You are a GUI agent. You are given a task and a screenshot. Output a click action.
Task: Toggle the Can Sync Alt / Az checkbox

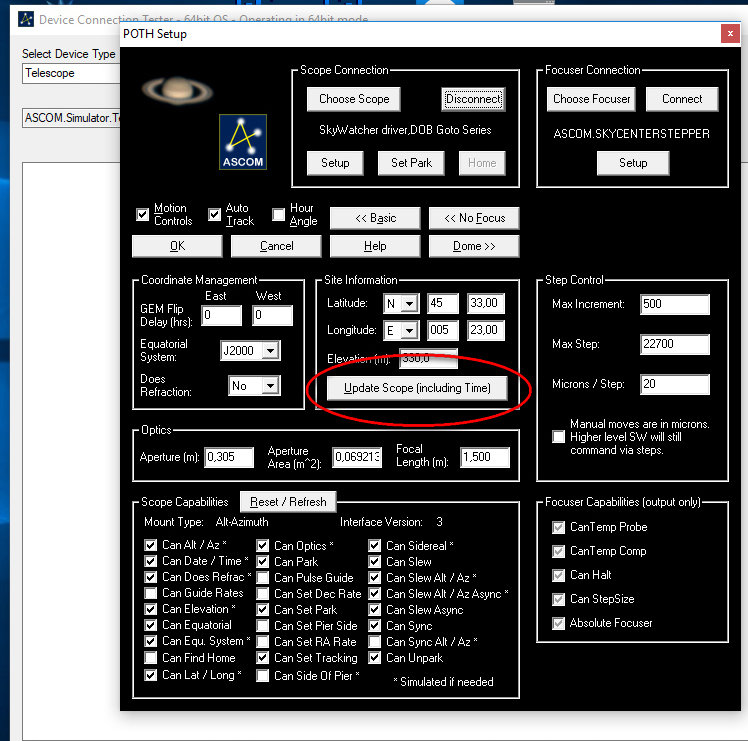click(x=375, y=642)
